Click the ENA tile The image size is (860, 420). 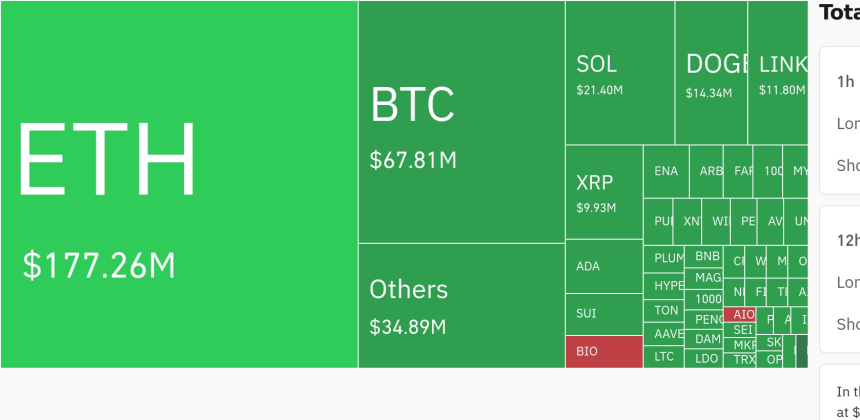tap(666, 171)
